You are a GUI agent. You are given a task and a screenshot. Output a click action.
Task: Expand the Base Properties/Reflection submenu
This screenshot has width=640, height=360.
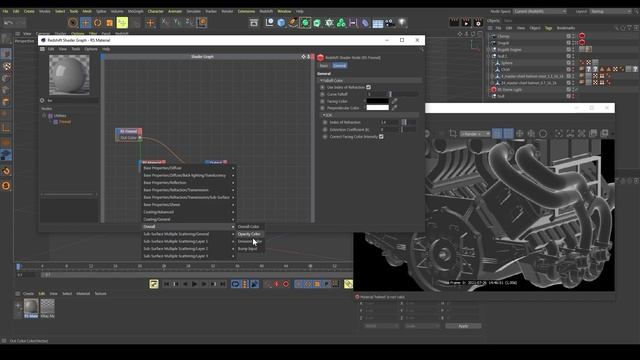189,183
